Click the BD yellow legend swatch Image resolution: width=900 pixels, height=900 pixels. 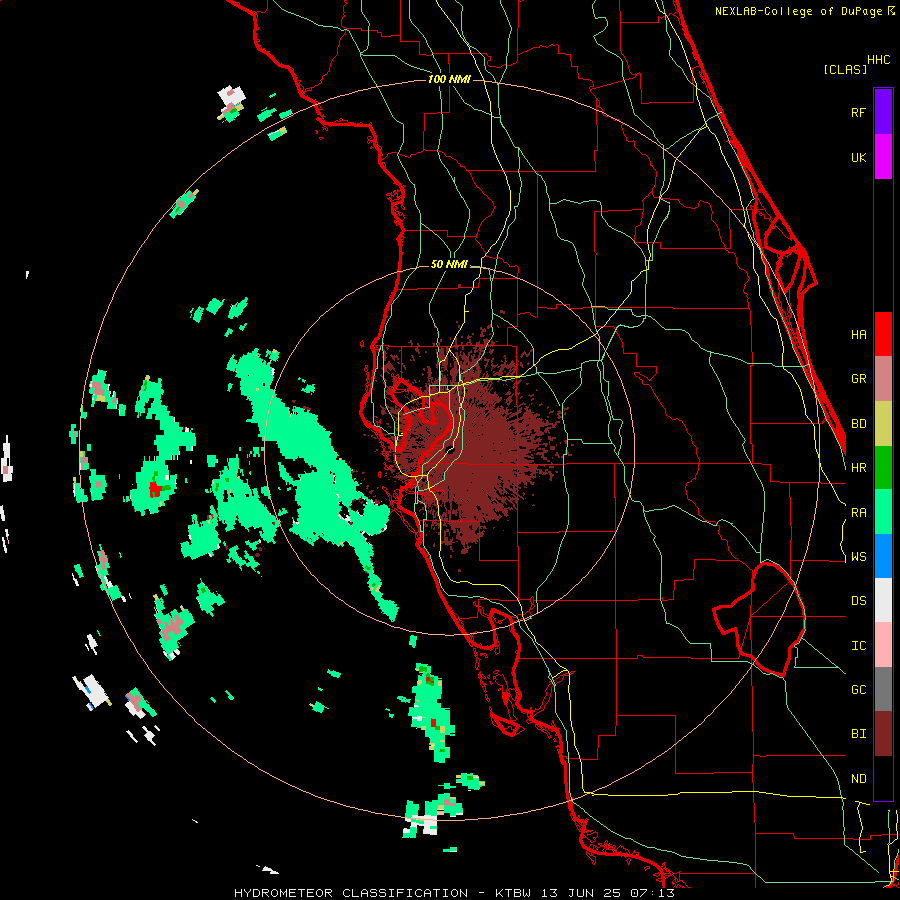click(x=883, y=424)
